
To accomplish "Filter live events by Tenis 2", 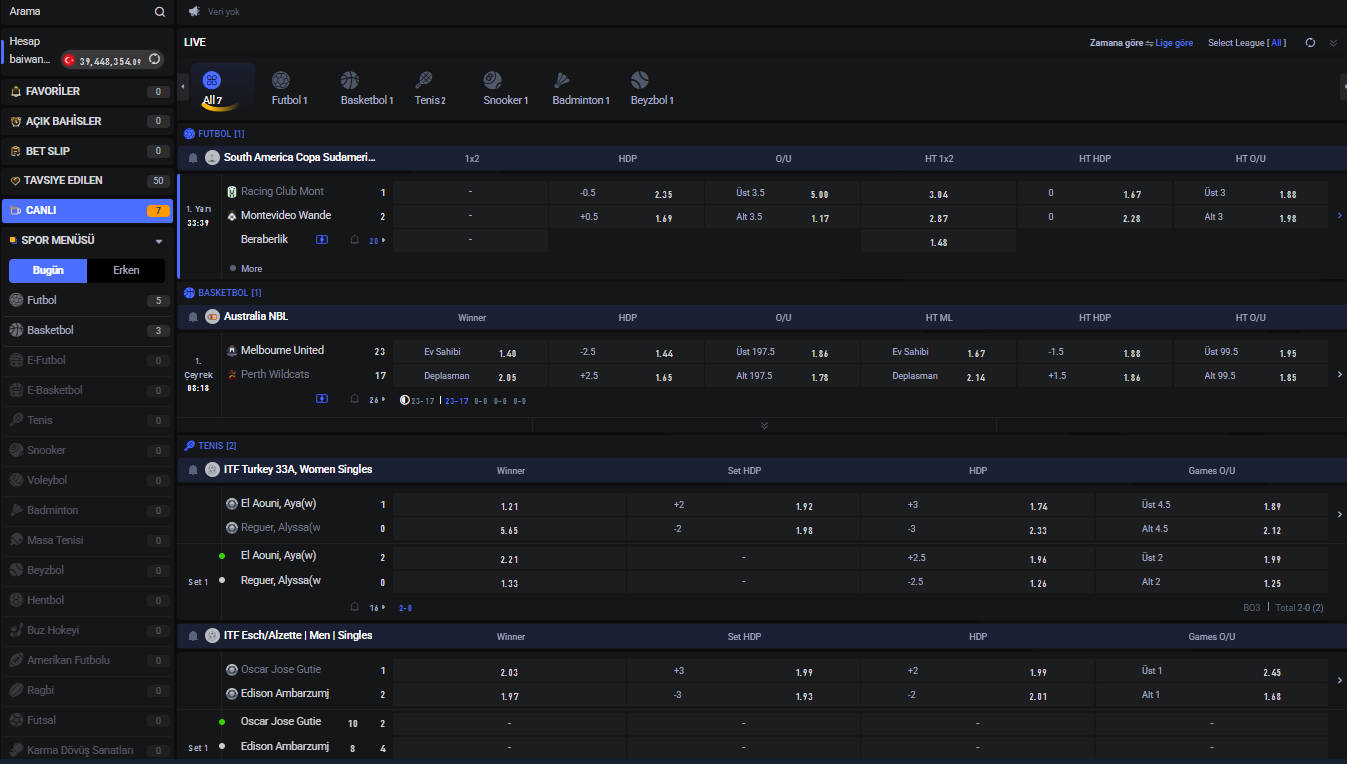I will coord(430,88).
